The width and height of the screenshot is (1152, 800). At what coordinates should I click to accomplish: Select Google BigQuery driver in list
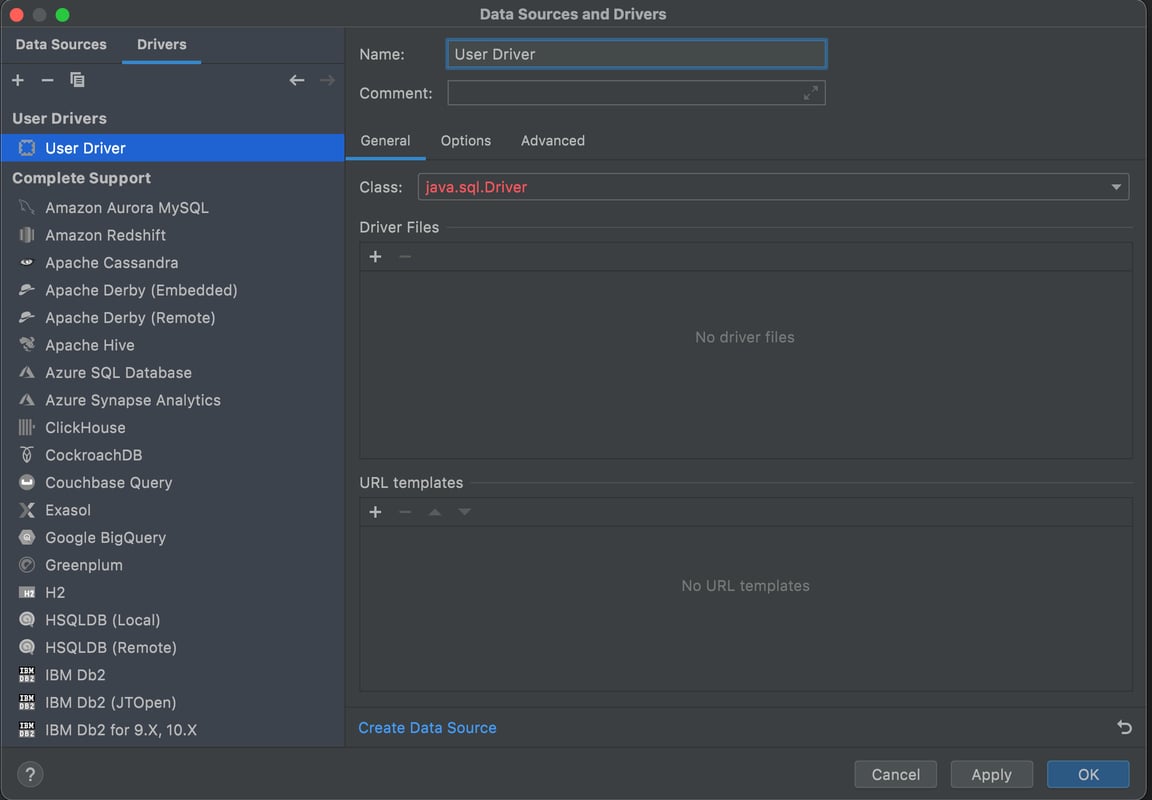tap(105, 538)
